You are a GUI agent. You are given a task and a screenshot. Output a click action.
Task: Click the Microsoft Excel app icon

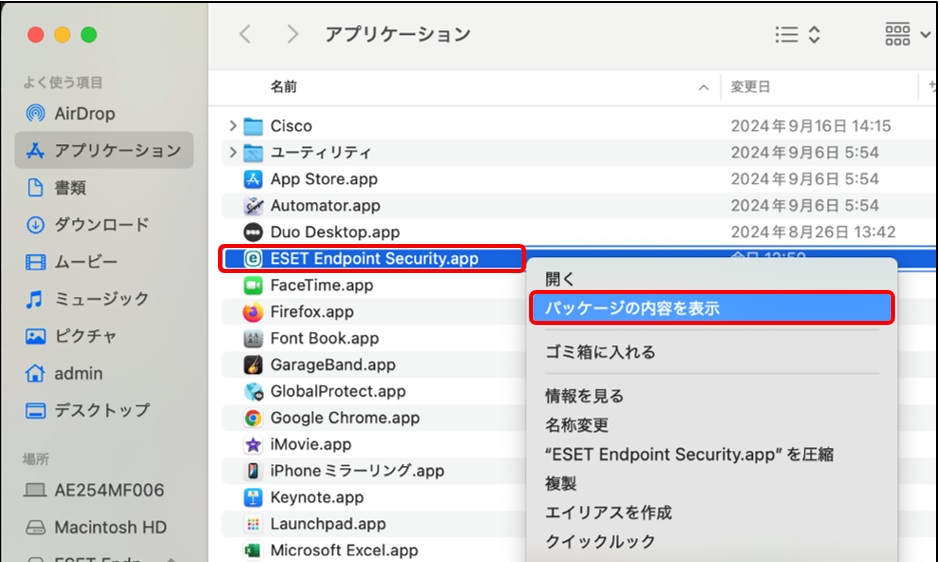253,550
